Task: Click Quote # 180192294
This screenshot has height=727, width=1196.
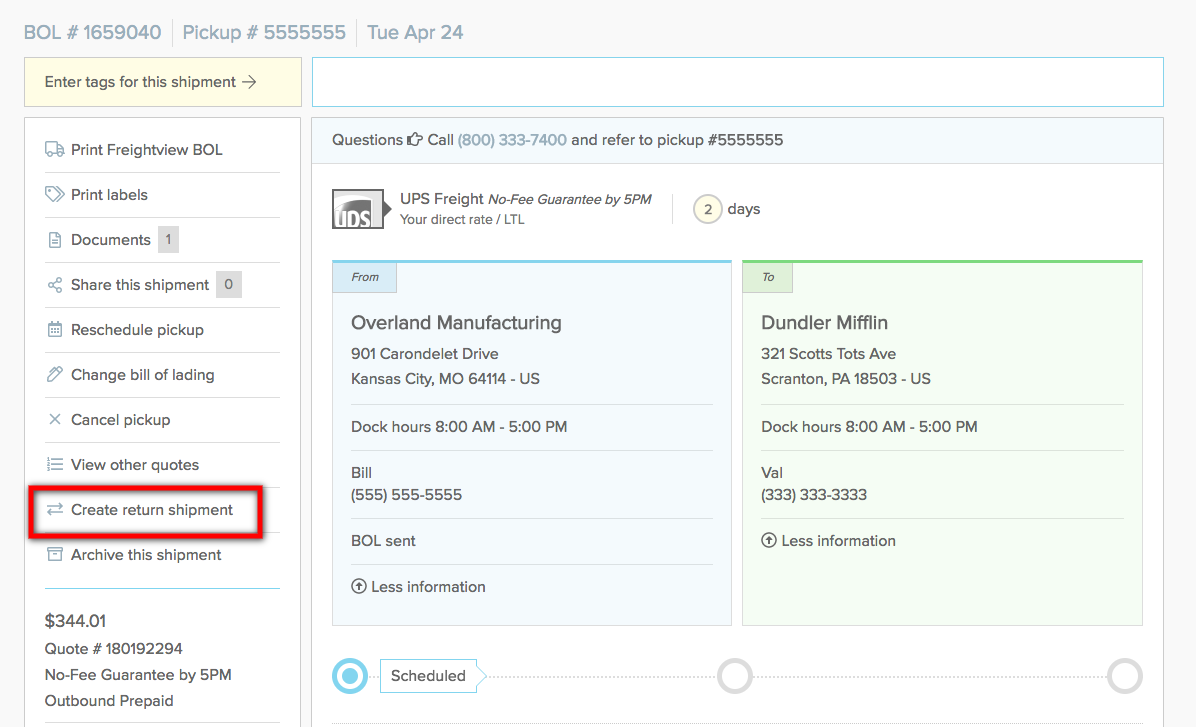Action: 114,648
